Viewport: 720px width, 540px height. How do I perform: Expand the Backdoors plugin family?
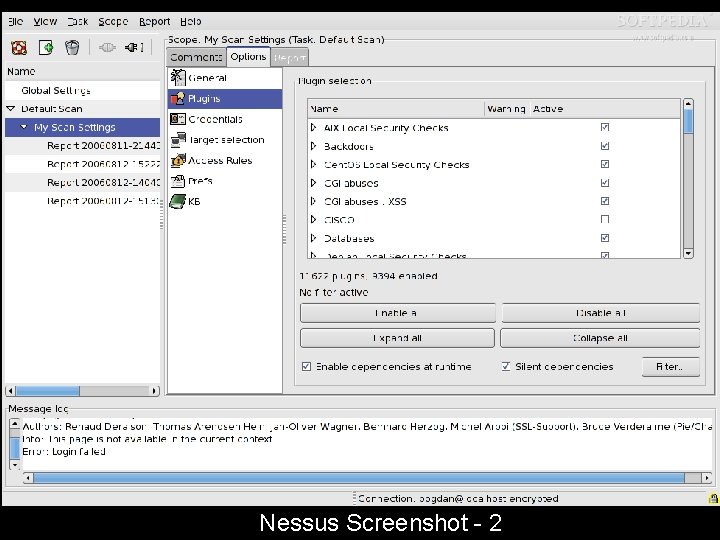click(314, 146)
